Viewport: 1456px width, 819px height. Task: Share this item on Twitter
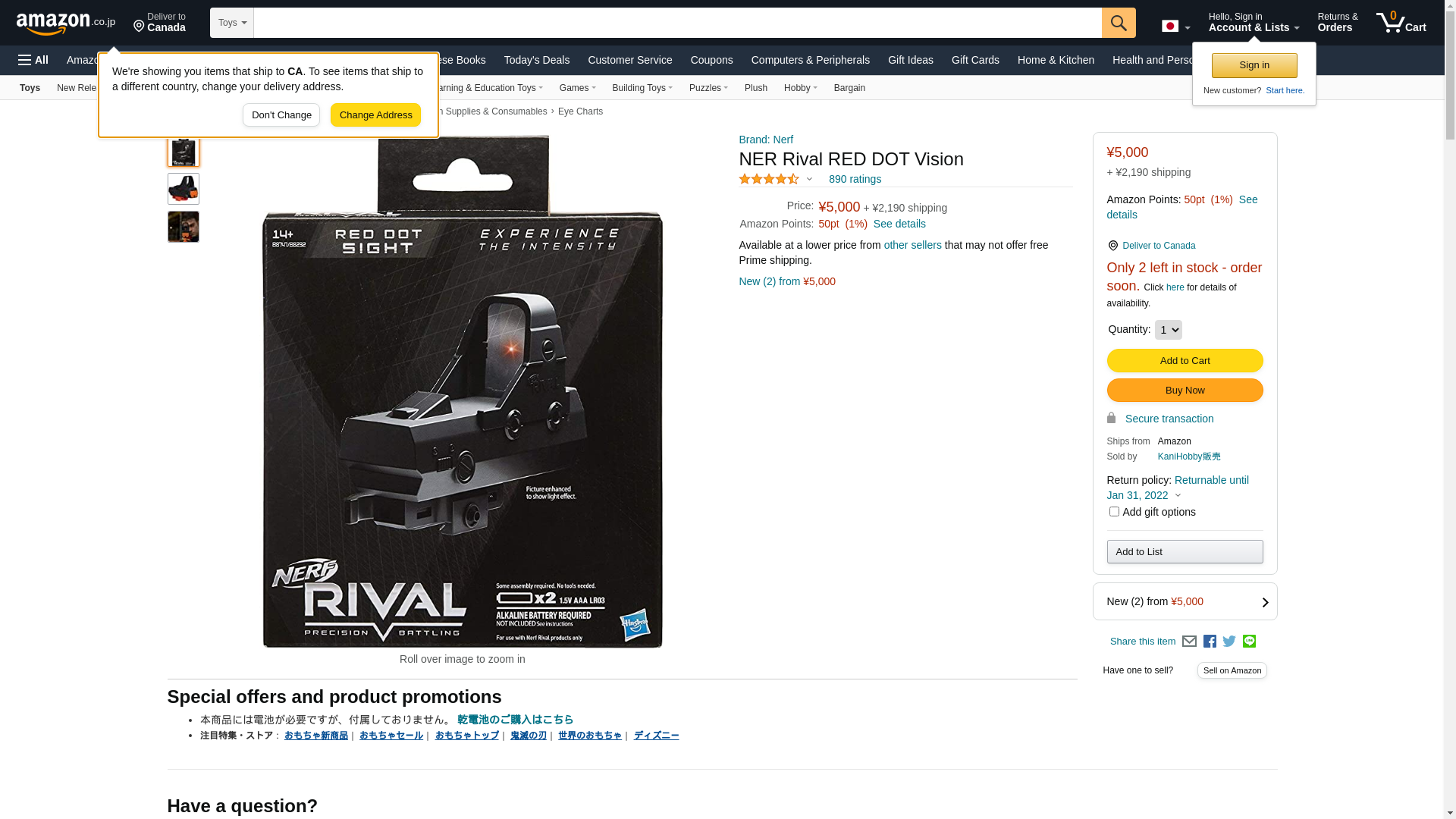tap(1229, 642)
